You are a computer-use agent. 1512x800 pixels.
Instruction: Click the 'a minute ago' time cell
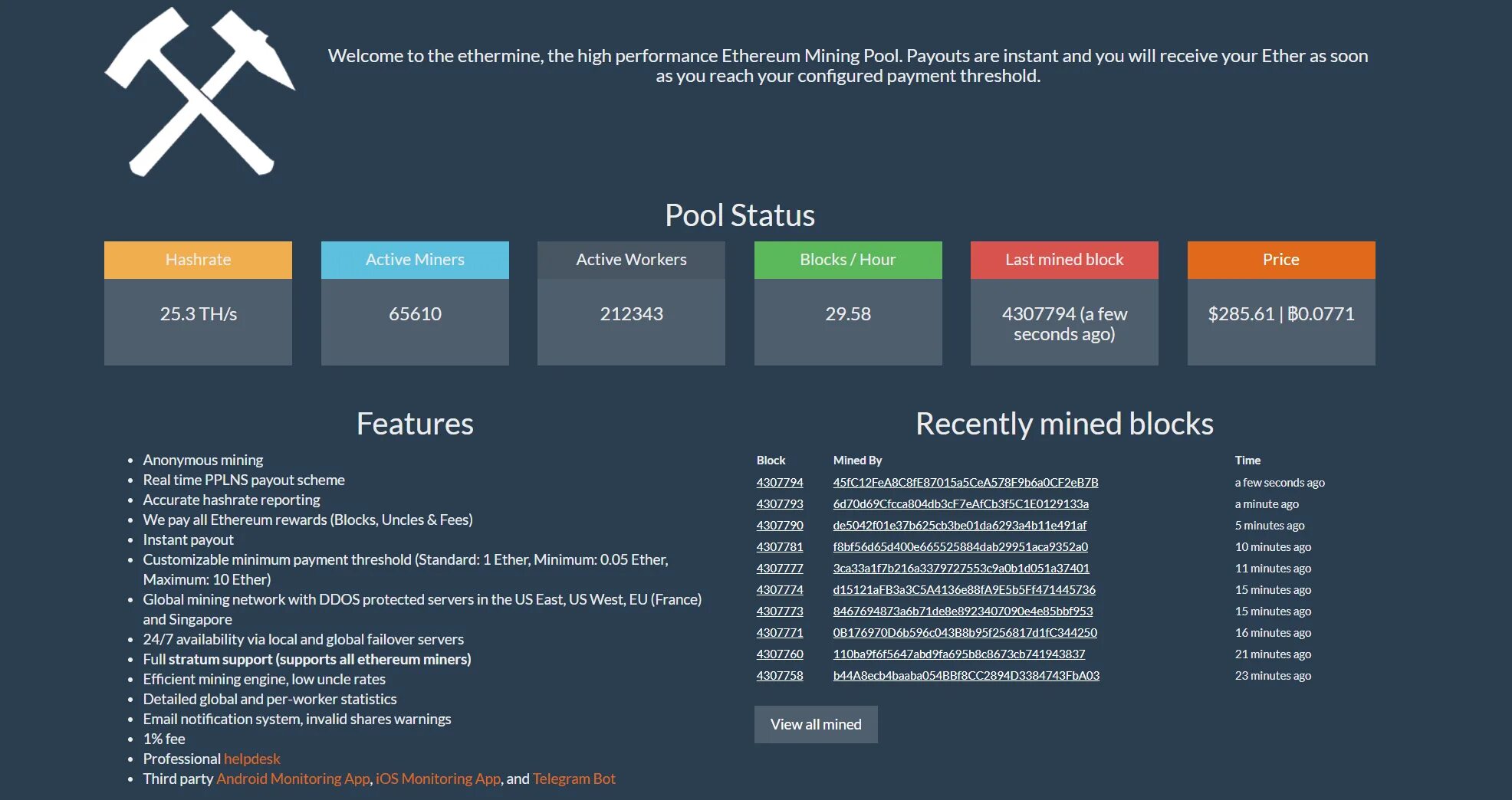tap(1267, 504)
